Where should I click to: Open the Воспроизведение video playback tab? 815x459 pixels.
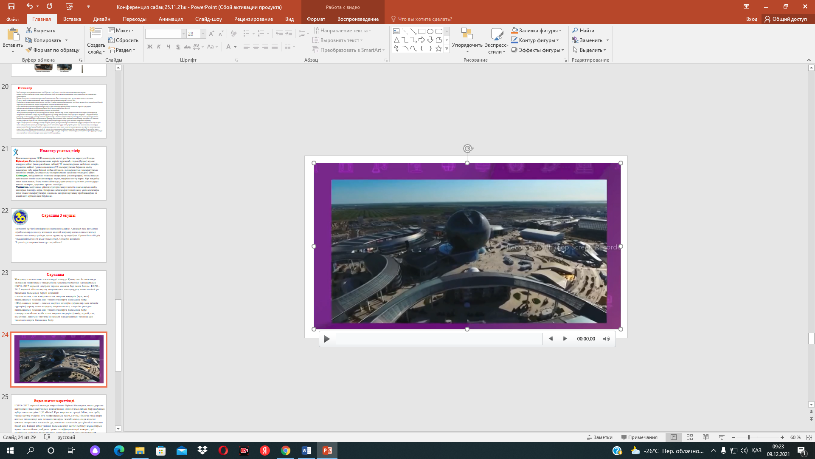coord(360,18)
